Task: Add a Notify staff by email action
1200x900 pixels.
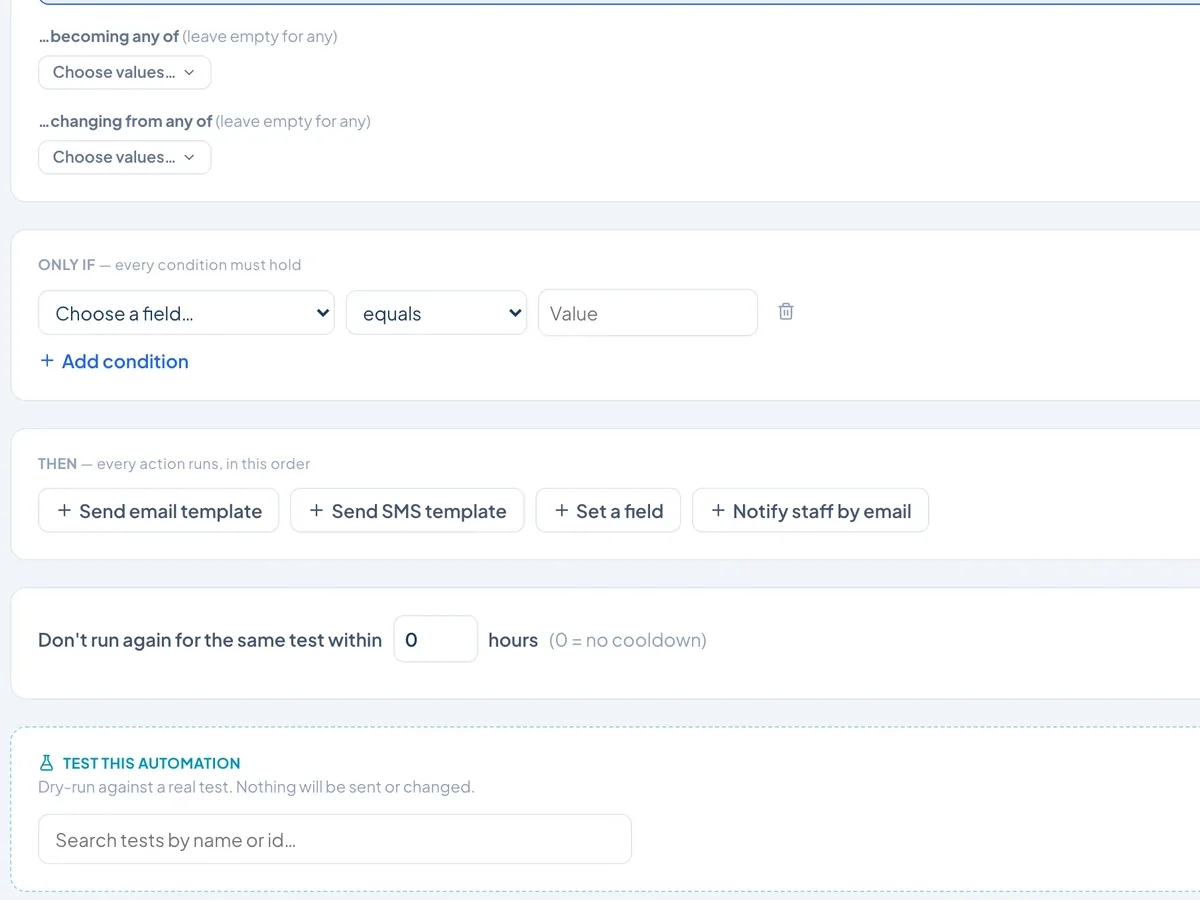Action: (x=810, y=511)
